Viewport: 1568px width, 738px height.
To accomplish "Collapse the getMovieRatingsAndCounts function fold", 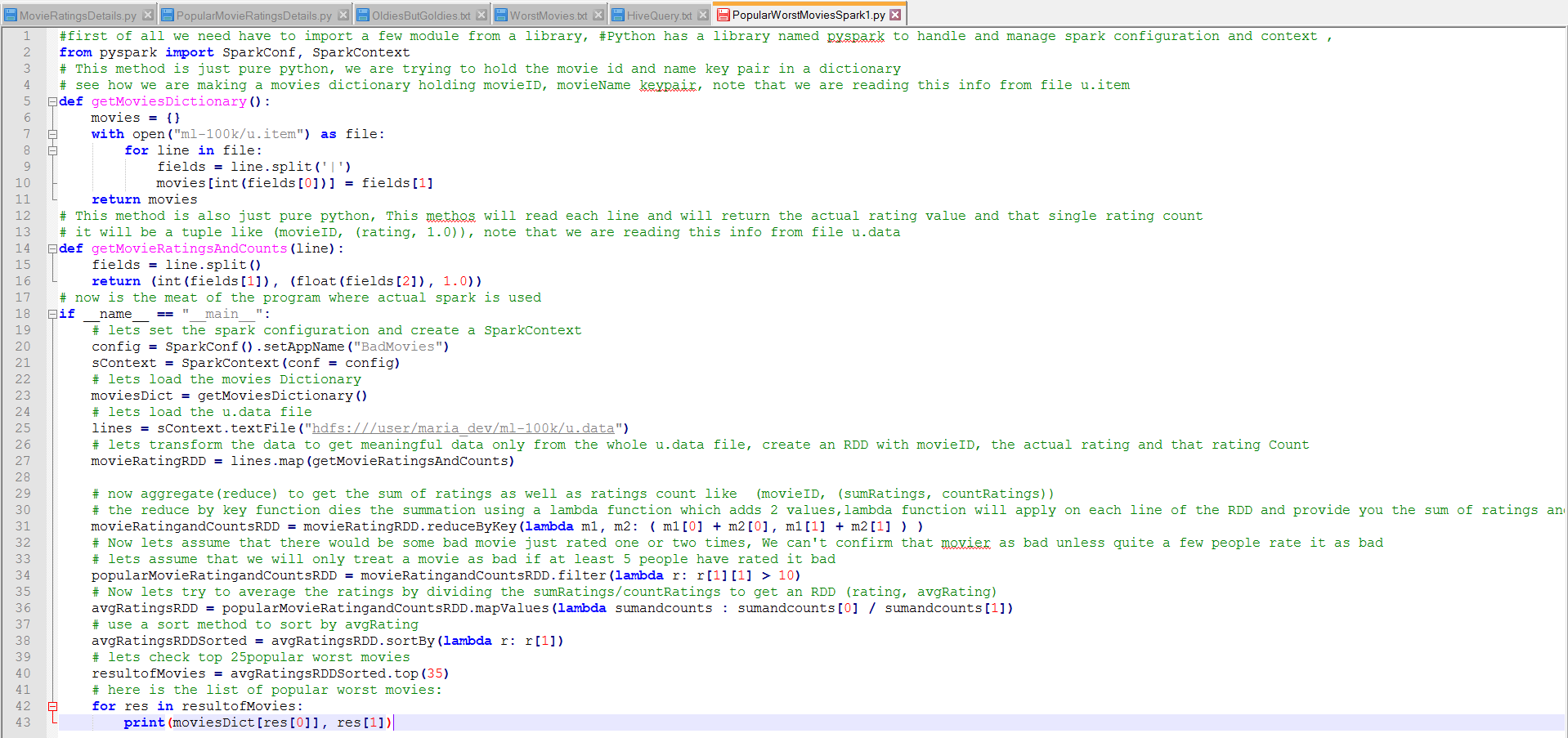I will click(x=52, y=249).
